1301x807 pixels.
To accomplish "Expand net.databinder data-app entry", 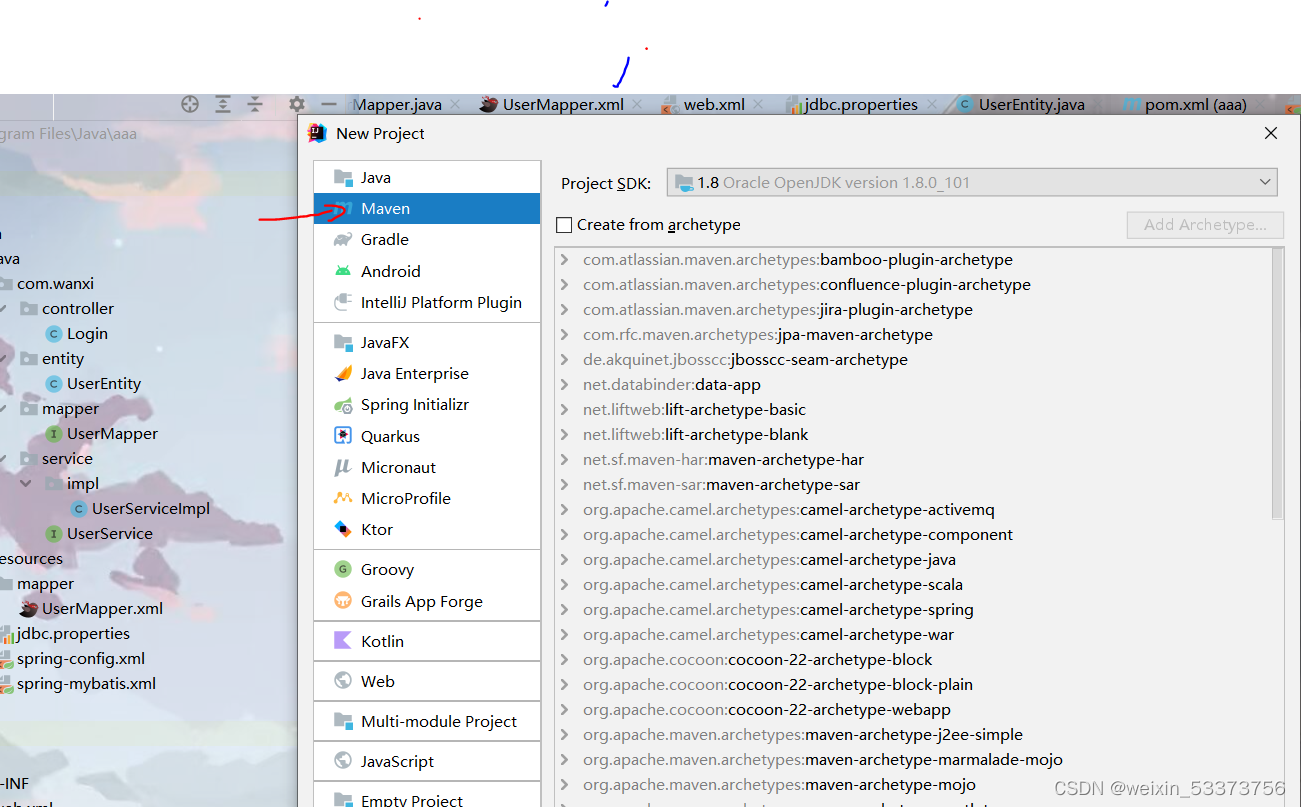I will pos(564,385).
